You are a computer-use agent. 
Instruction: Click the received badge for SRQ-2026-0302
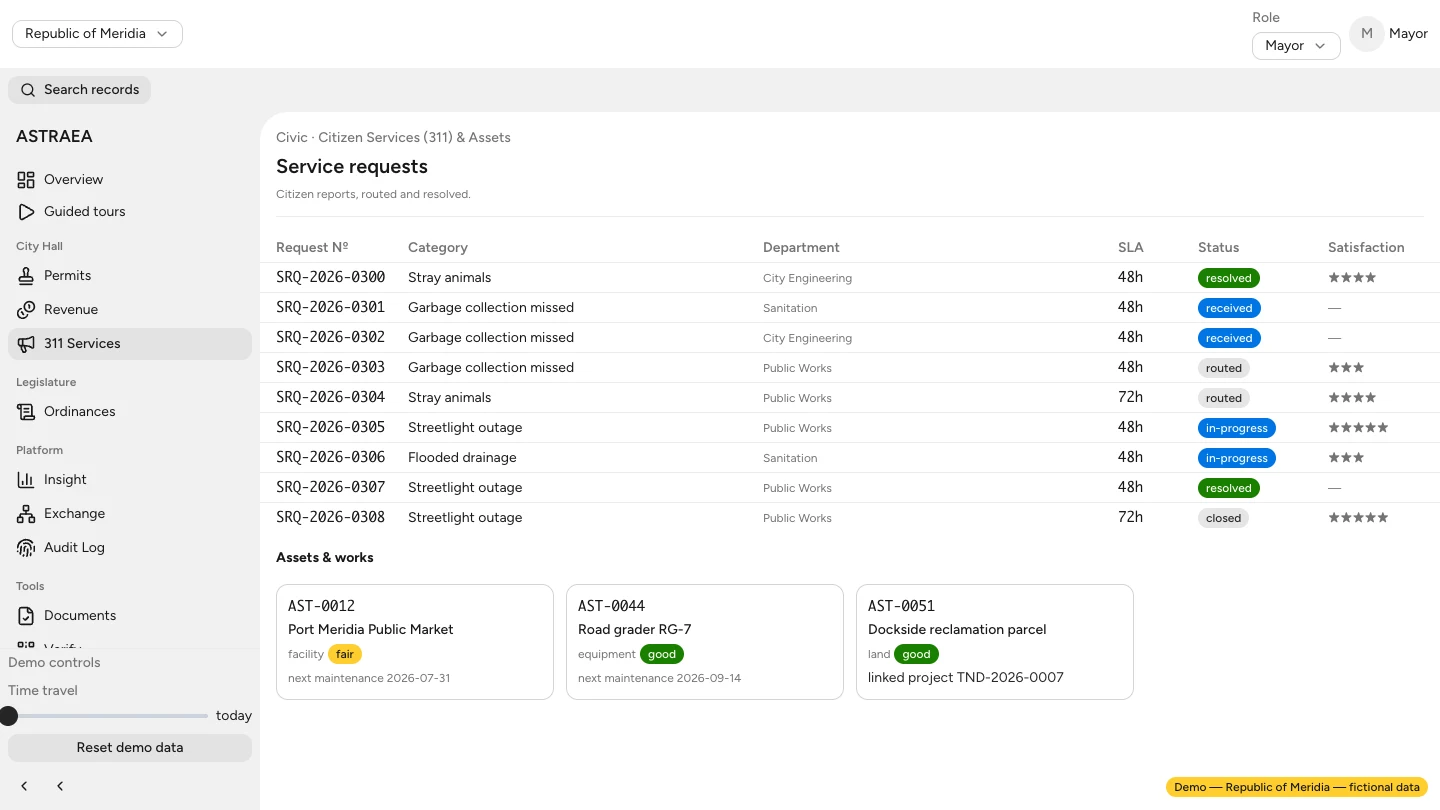(1229, 338)
